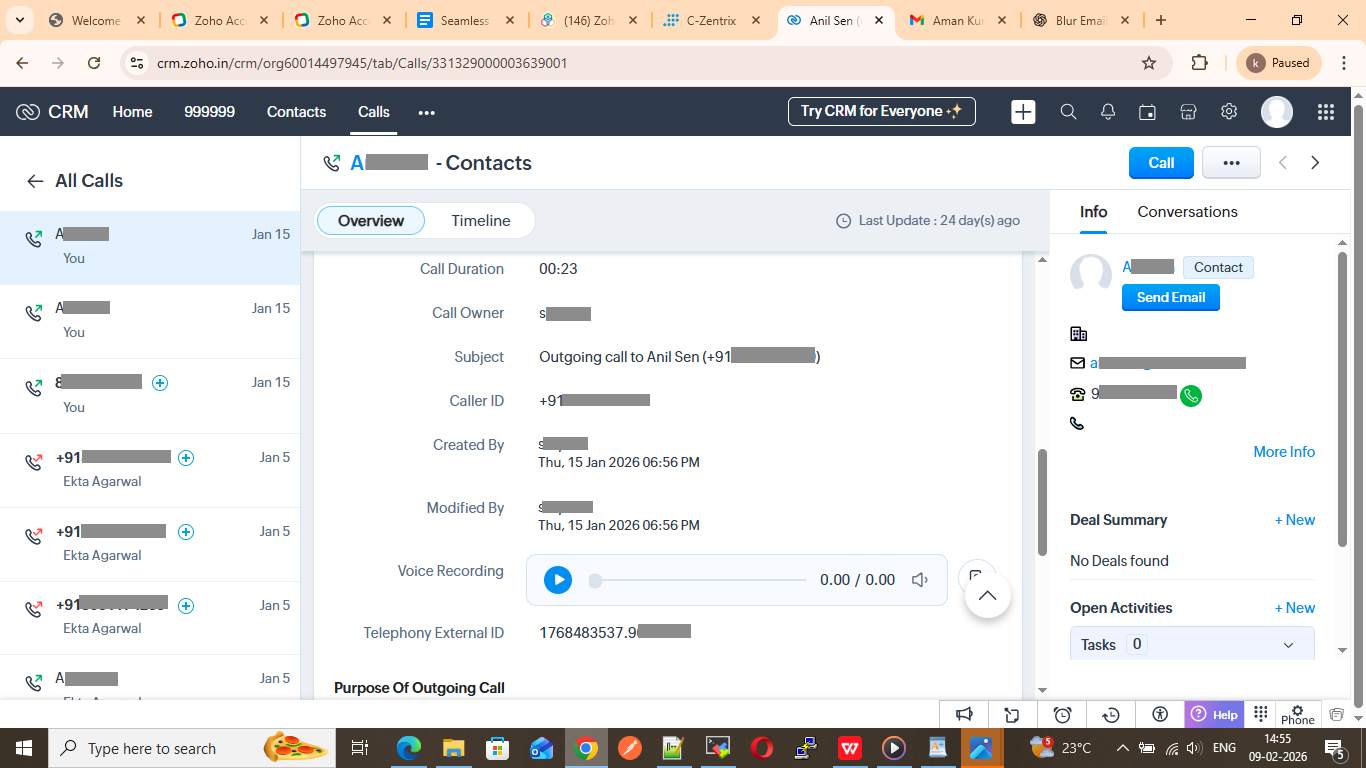The image size is (1366, 768).
Task: Open the header ellipsis more modules menu
Action: pos(427,113)
